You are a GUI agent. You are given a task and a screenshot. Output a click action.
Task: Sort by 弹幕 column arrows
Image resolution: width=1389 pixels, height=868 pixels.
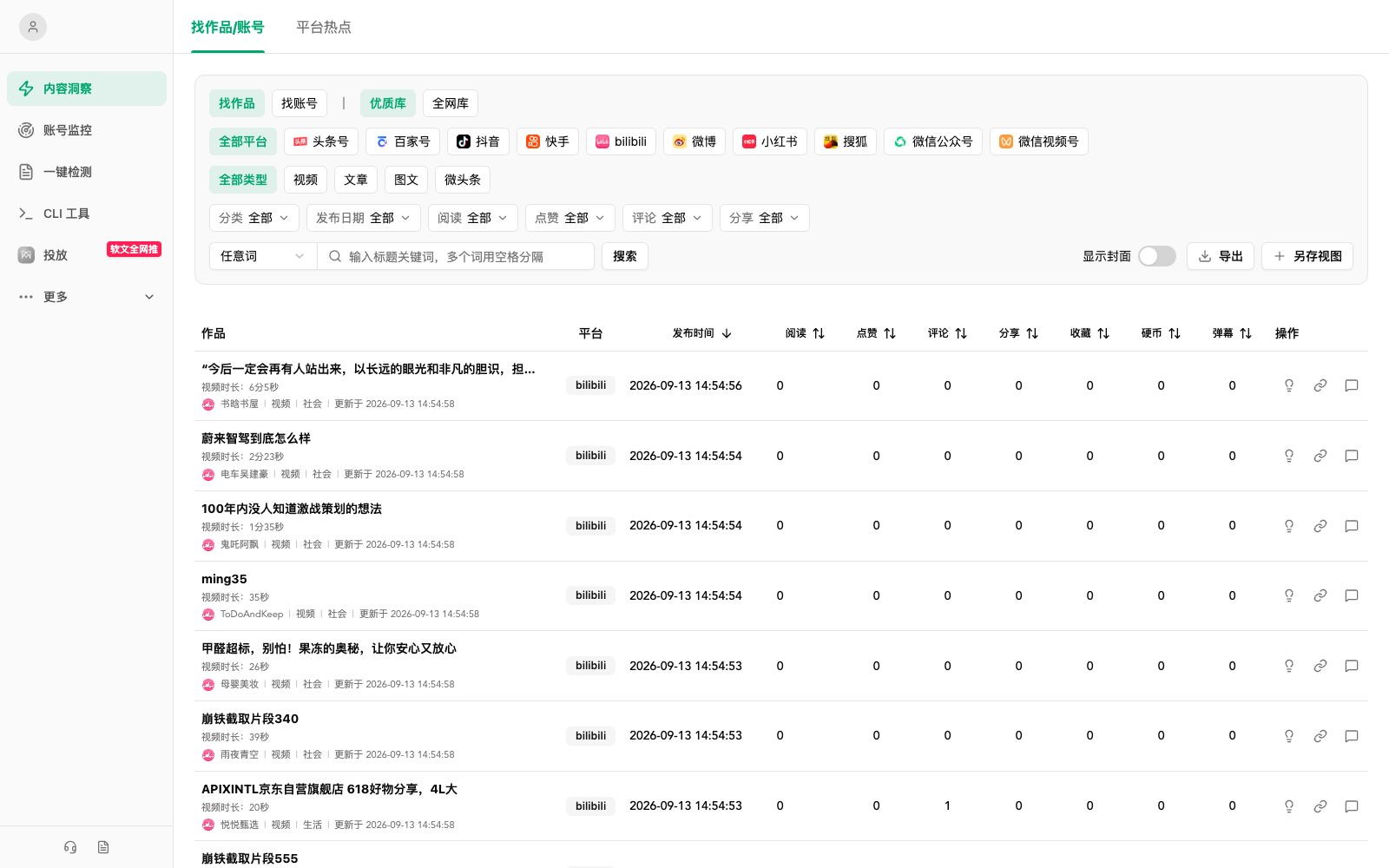[x=1246, y=333]
